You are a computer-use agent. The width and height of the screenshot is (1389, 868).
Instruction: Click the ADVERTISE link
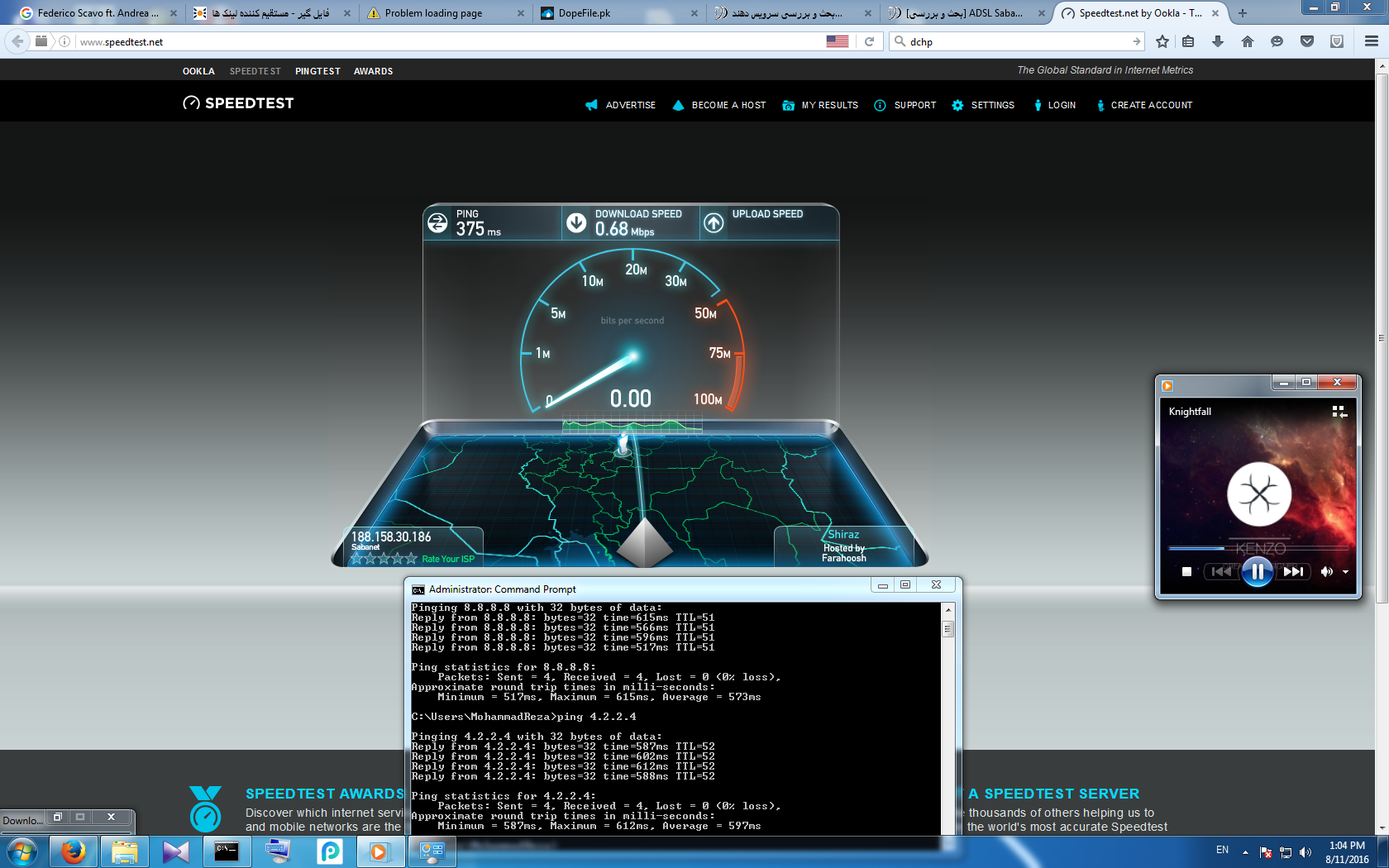[x=621, y=105]
